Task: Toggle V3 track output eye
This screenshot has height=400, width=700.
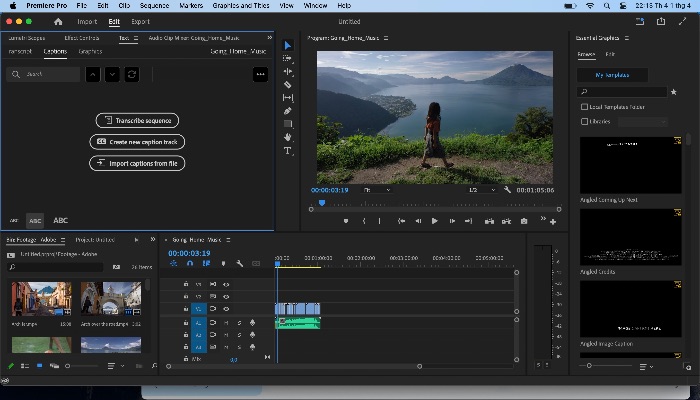Action: click(226, 284)
